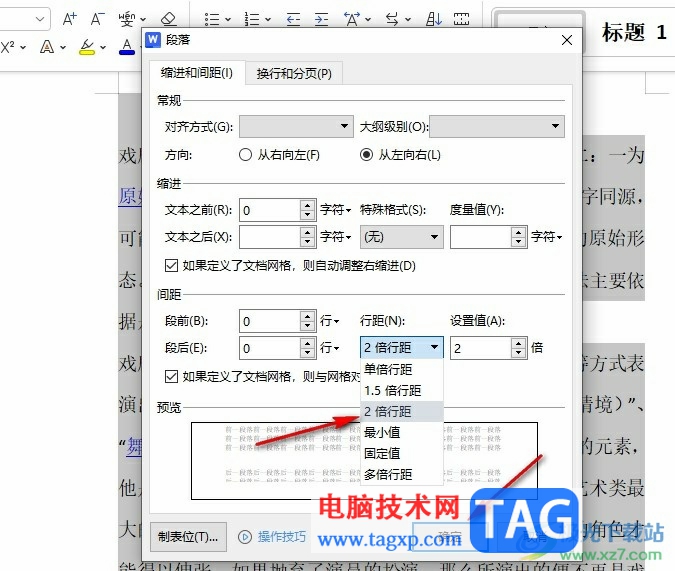Screen dimensions: 675x571
Task: Toggle the auto-adjust right indent checkbox
Action: click(171, 265)
